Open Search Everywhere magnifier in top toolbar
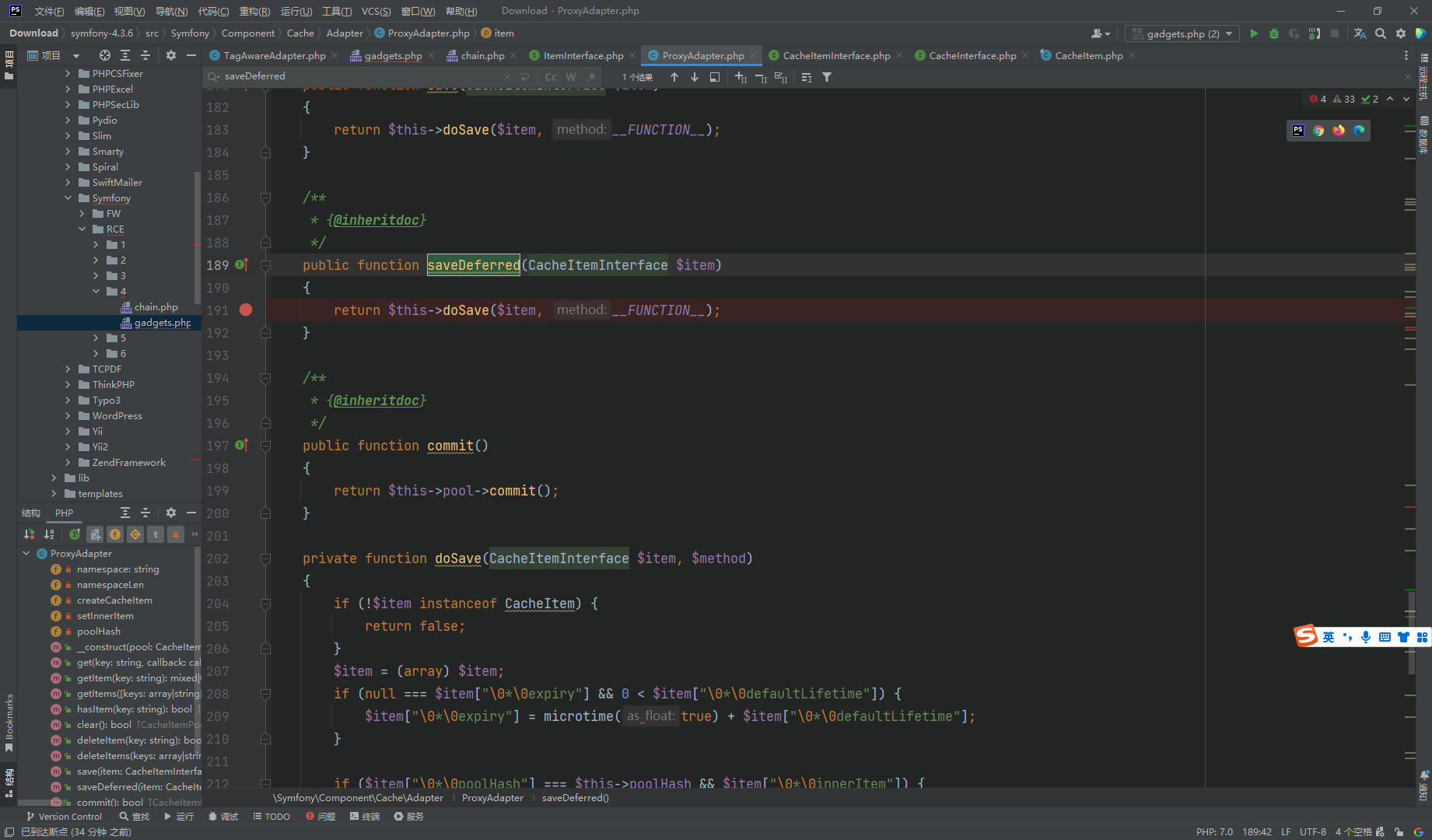This screenshot has width=1432, height=840. 1381,33
